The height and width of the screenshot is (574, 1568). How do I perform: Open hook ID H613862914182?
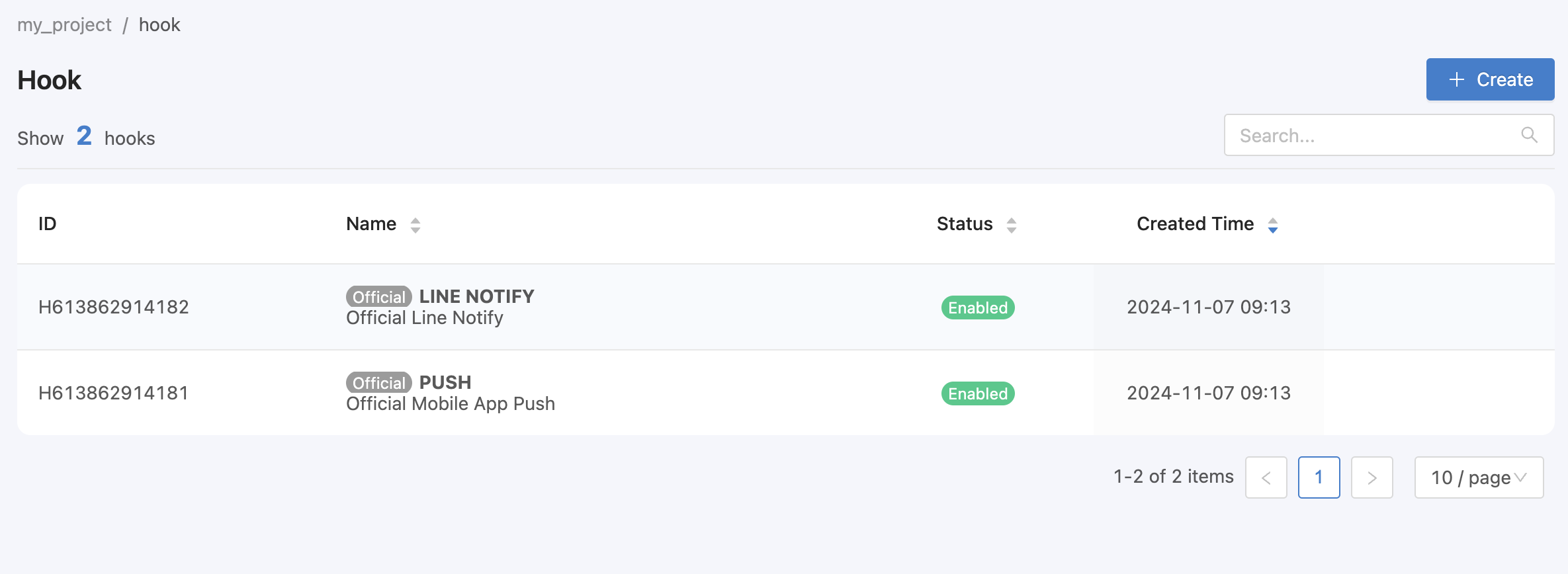(114, 307)
